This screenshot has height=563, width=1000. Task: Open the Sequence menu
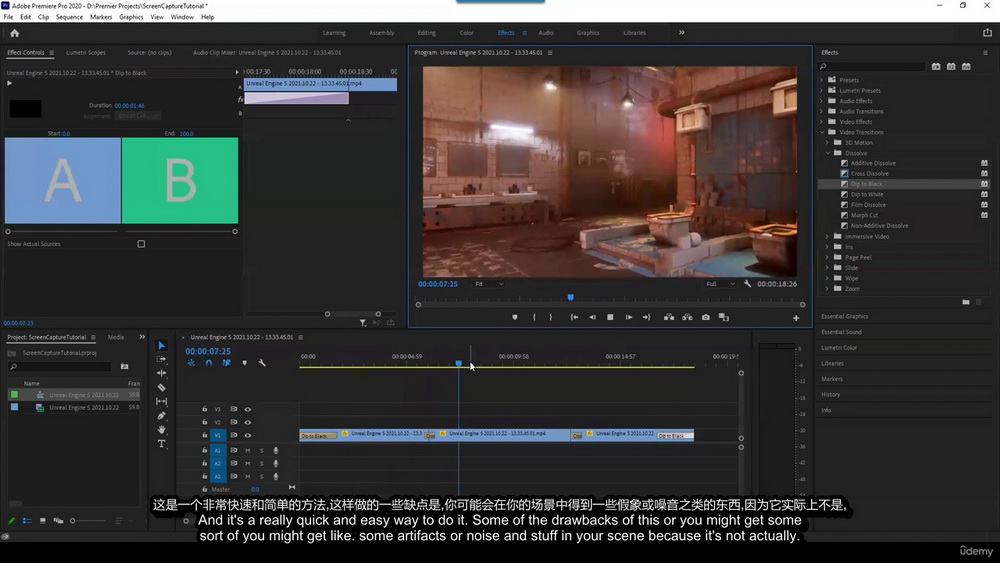pos(69,17)
